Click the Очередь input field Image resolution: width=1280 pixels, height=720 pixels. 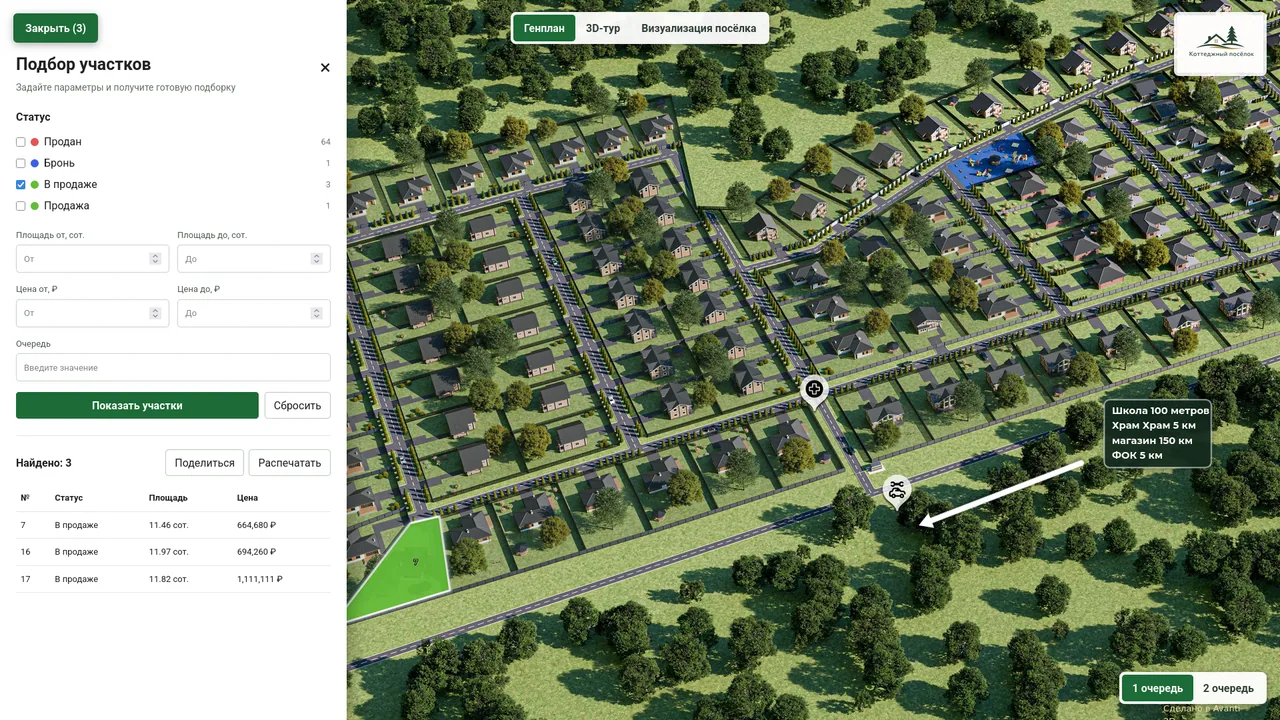point(173,367)
